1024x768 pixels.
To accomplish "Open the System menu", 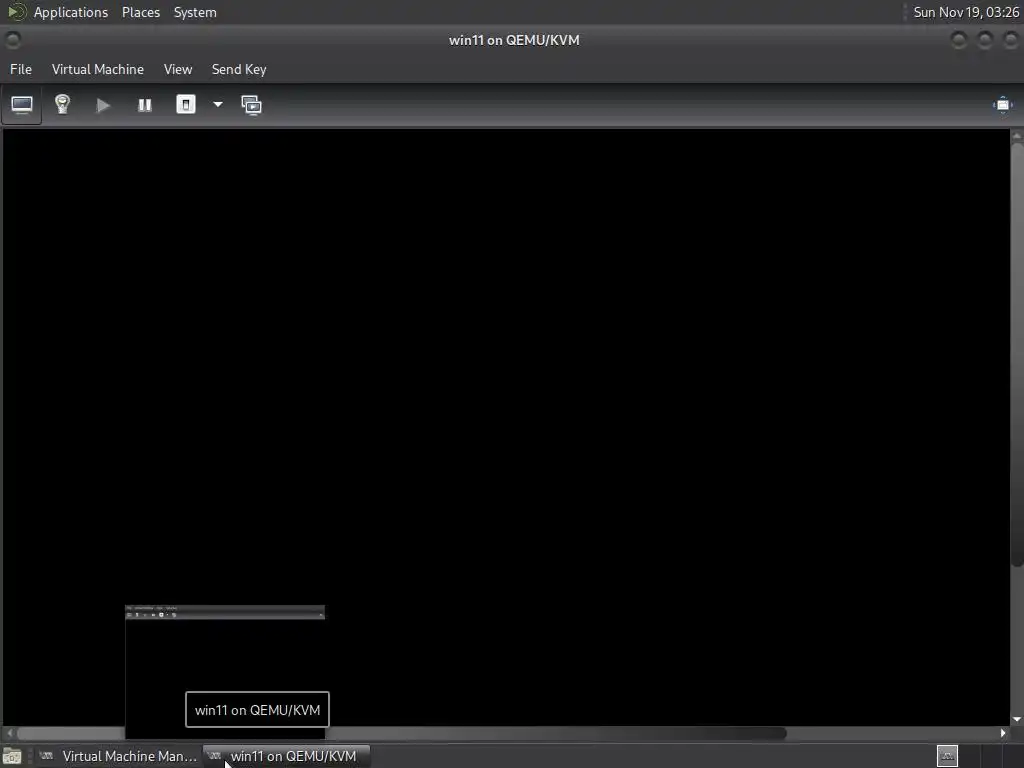I will pyautogui.click(x=195, y=12).
